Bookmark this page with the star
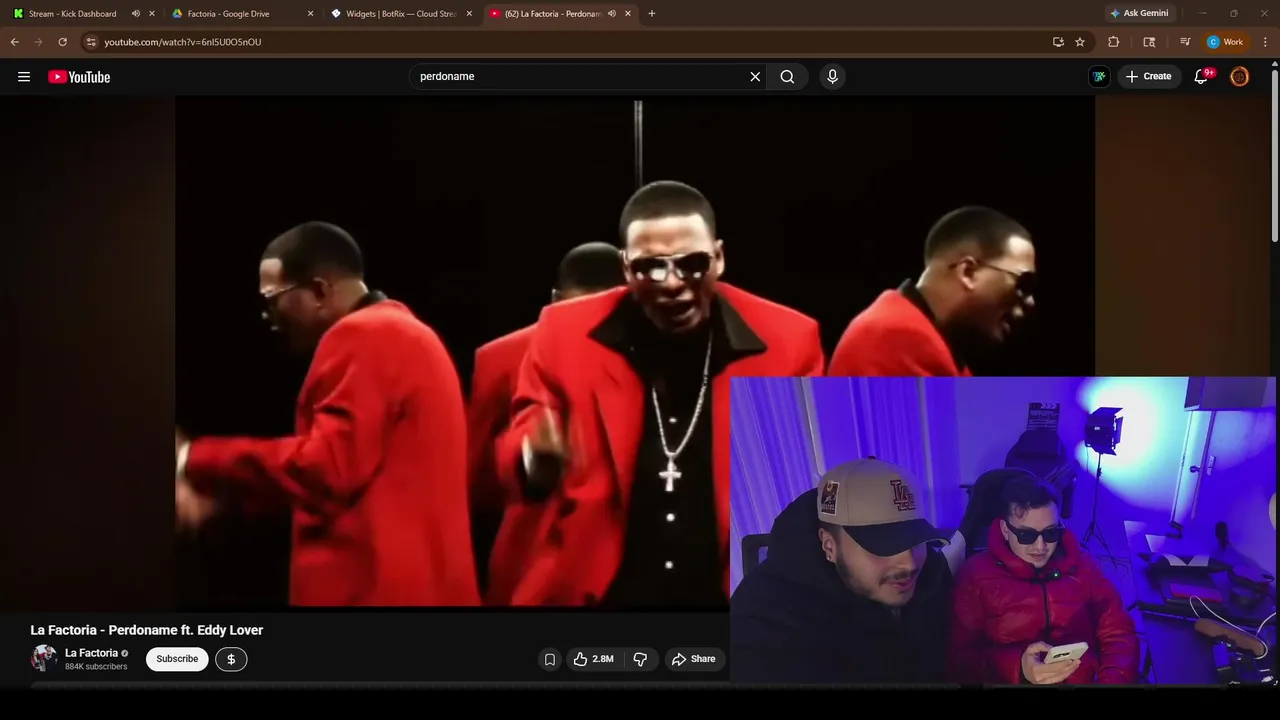The image size is (1280, 720). [1080, 42]
